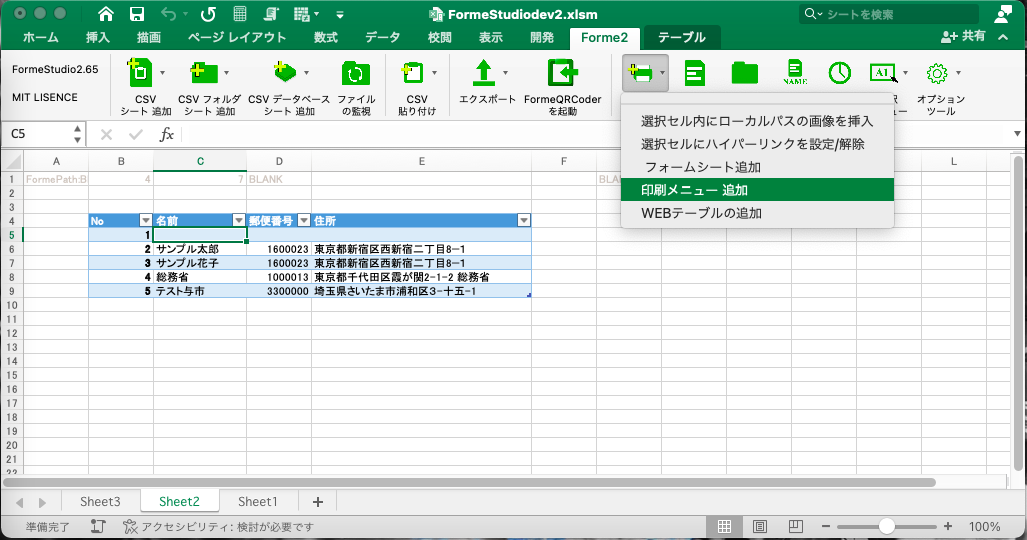Screen dimensions: 1027x540
Task: Open the 名前 column filter dropdown
Action: (x=238, y=220)
